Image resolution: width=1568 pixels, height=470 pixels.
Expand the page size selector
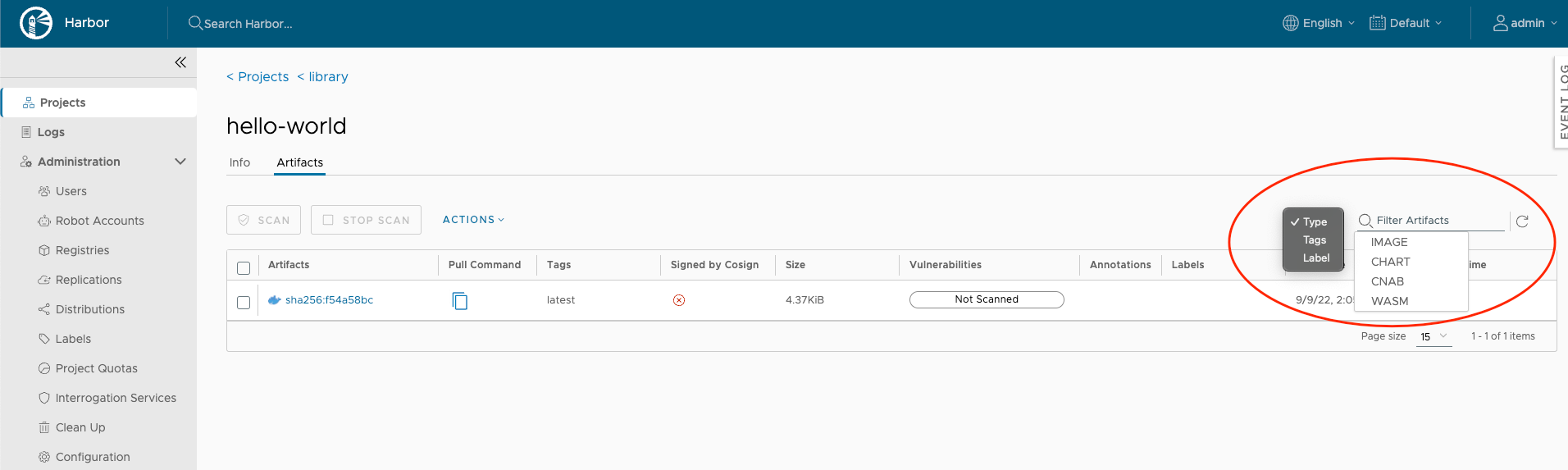point(1434,336)
